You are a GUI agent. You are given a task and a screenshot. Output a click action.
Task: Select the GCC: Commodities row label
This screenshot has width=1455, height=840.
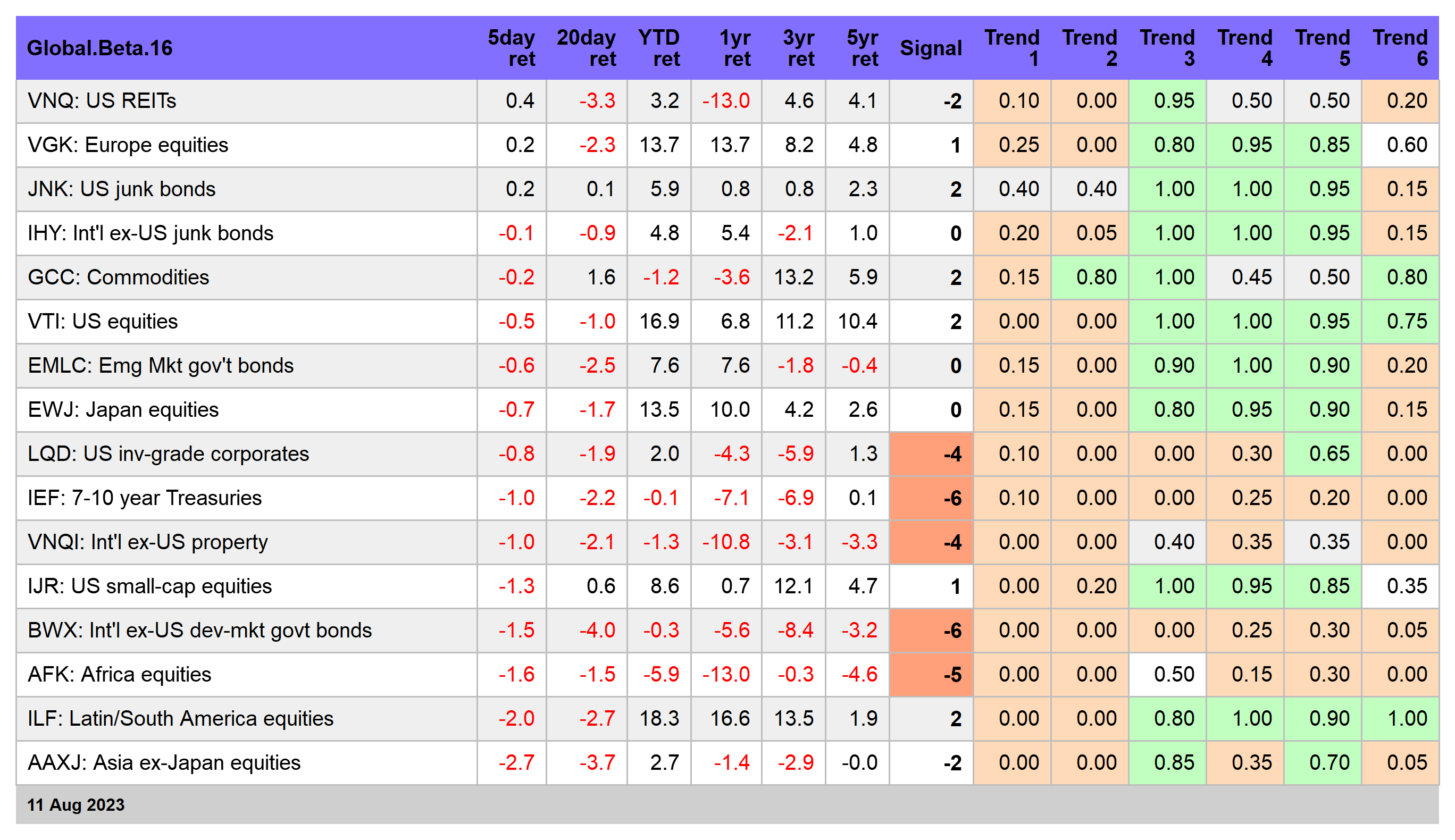(x=118, y=278)
